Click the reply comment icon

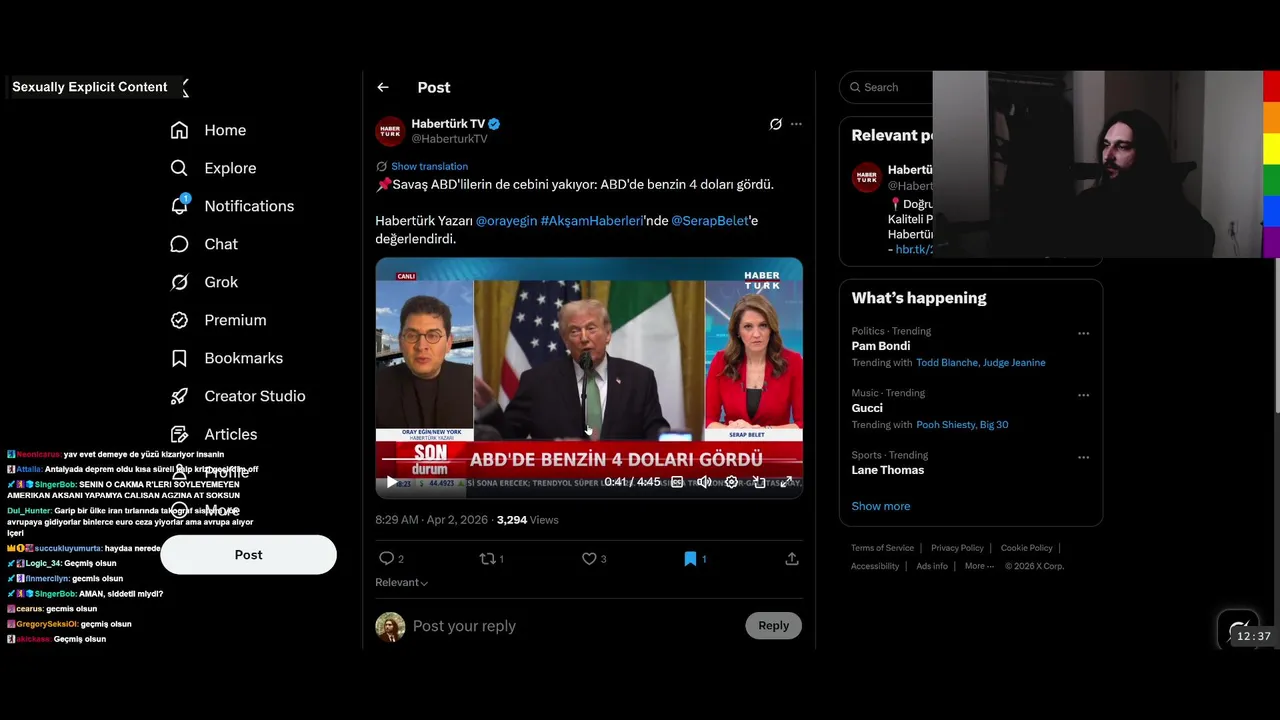pos(387,559)
